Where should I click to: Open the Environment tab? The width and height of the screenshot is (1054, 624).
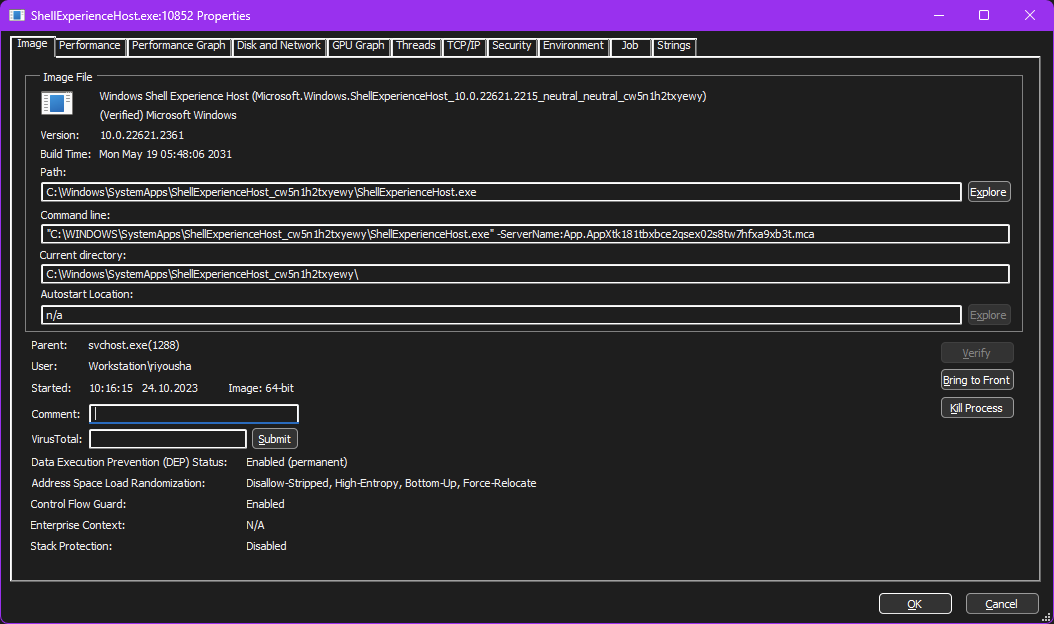tap(573, 46)
